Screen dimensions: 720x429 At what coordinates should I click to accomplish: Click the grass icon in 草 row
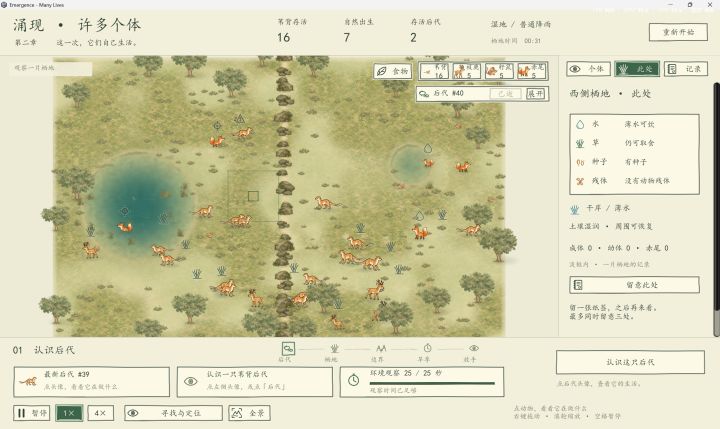coord(580,143)
